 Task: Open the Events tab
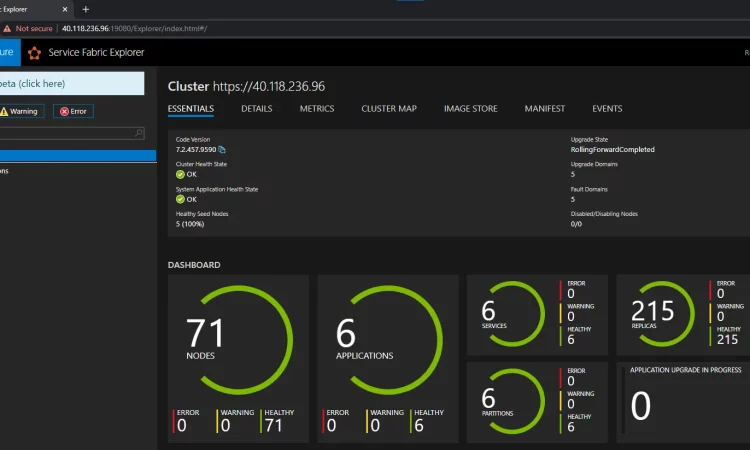[607, 109]
